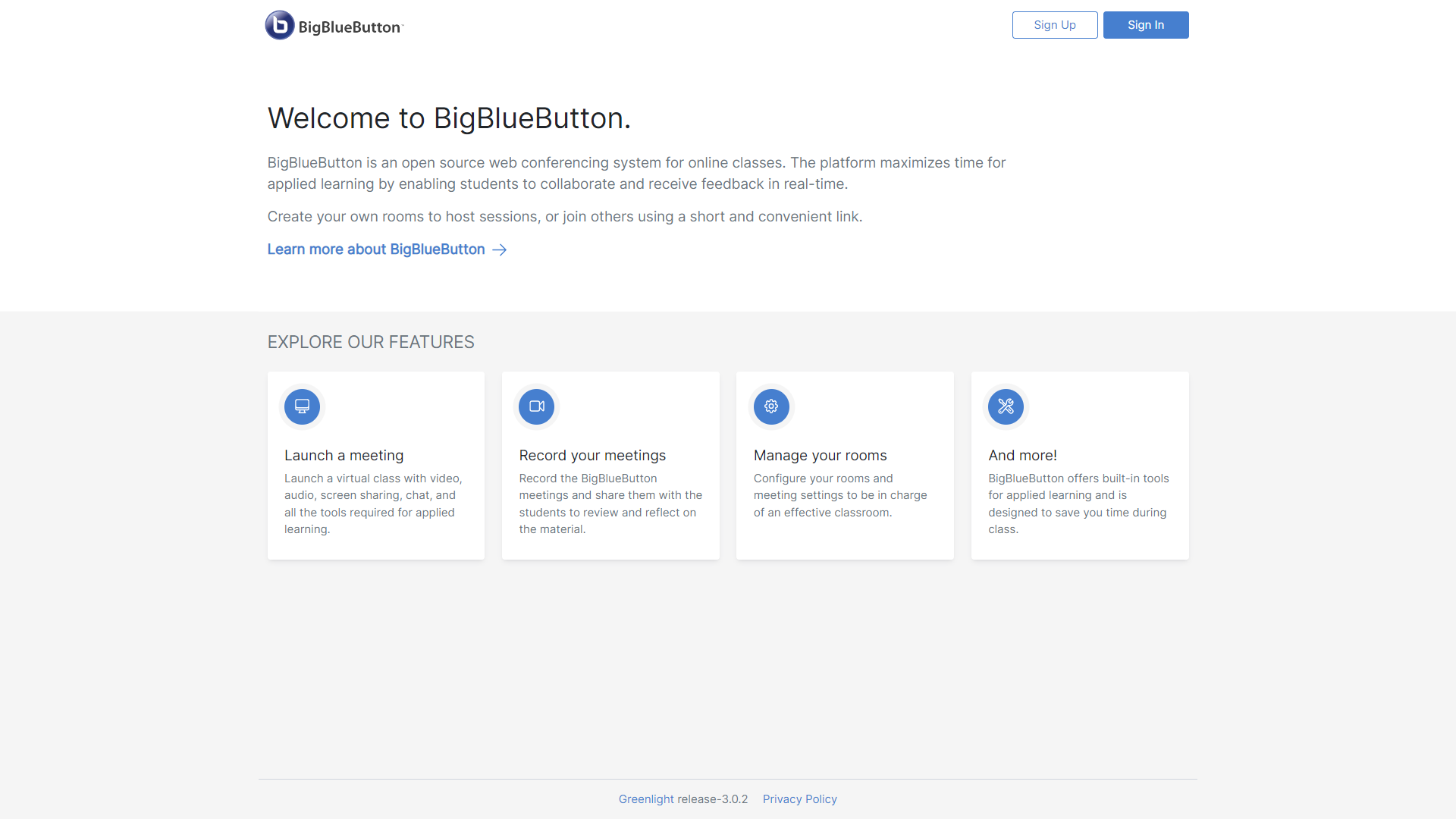This screenshot has width=1456, height=819.
Task: Click the 'Launch a virtual class' description
Action: click(374, 504)
